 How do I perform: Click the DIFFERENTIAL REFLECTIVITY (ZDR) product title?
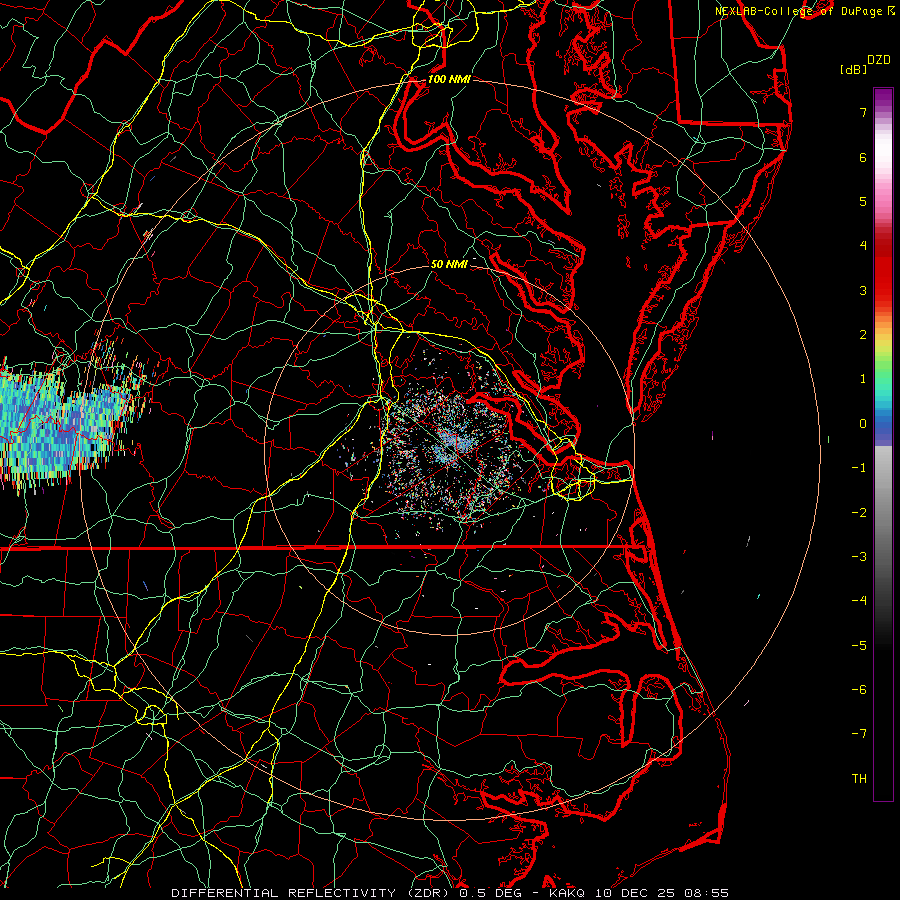(x=311, y=893)
